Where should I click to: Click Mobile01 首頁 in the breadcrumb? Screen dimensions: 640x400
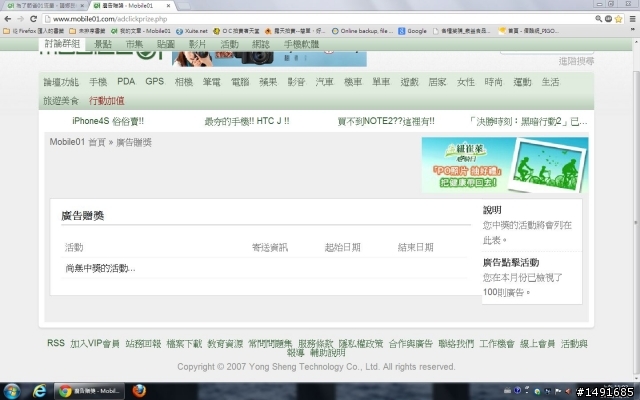click(x=78, y=142)
